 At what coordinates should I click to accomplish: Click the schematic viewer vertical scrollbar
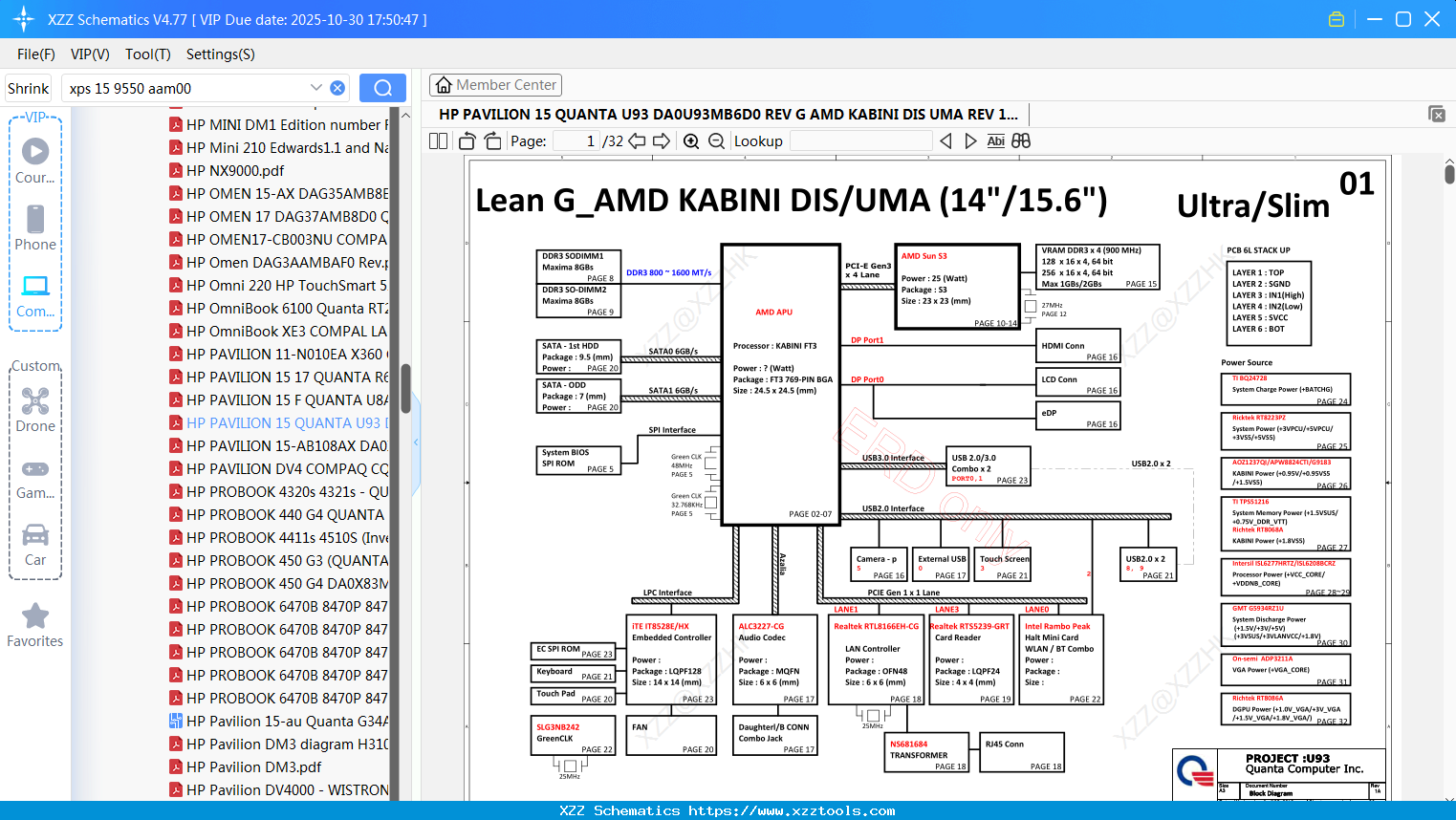[1449, 174]
